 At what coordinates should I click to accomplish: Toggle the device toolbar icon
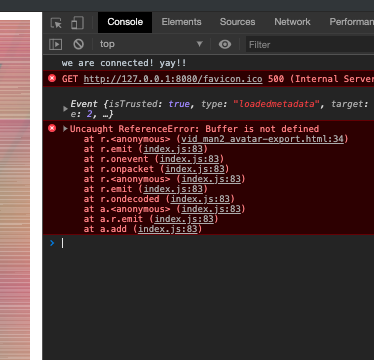77,23
